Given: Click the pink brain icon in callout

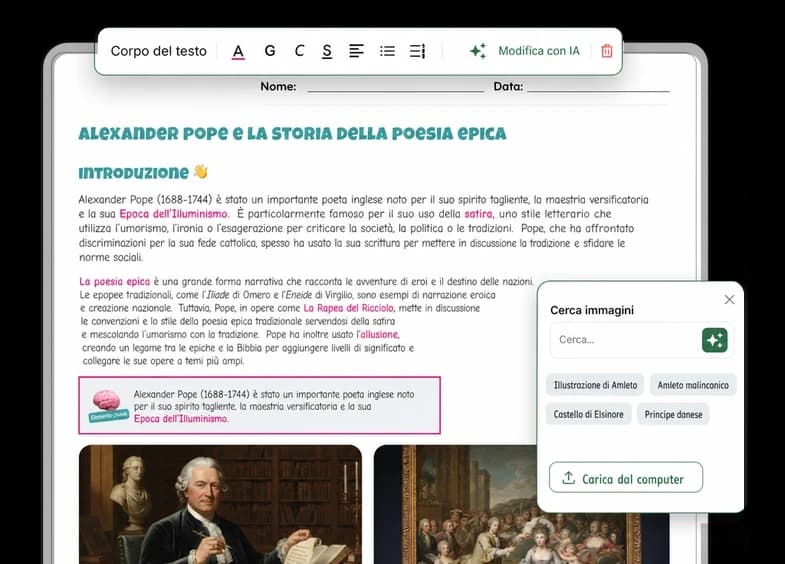Looking at the screenshot, I should 107,400.
